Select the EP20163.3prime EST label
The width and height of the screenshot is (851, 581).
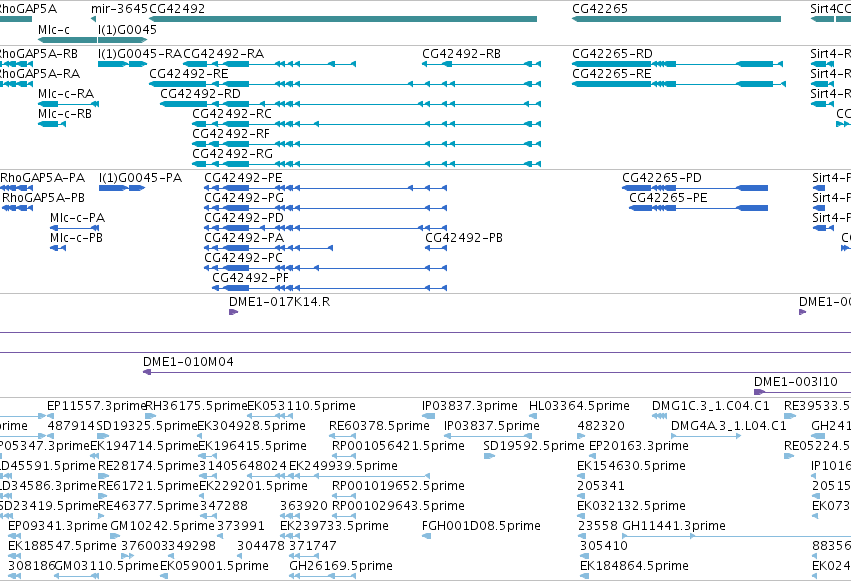(x=639, y=446)
